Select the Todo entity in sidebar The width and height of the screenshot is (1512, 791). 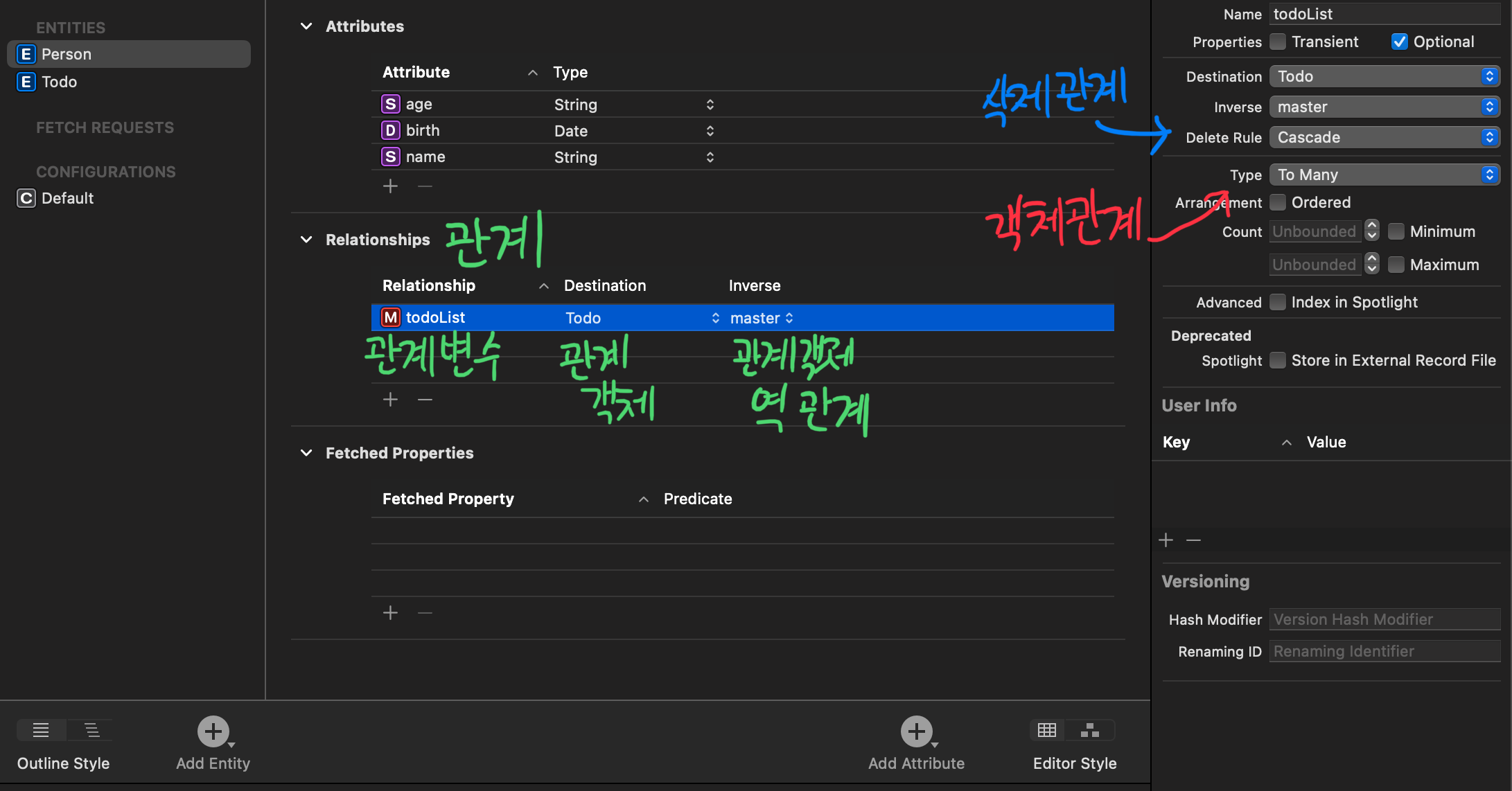tap(60, 82)
